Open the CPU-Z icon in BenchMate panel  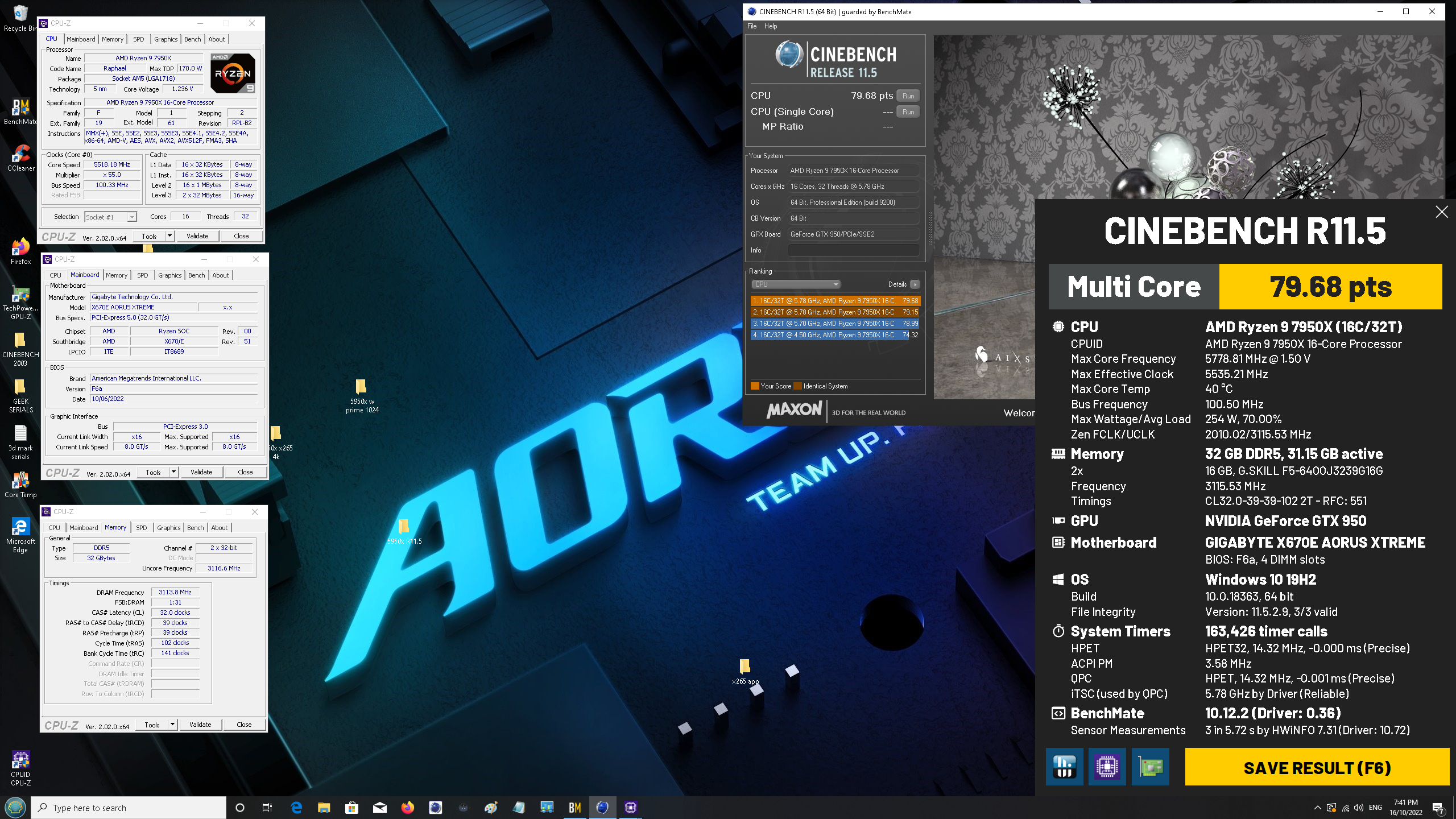(1107, 767)
